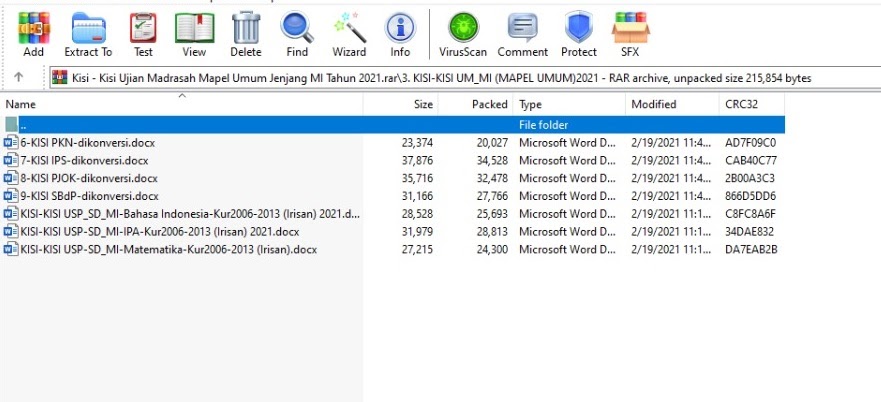
Task: Click Word icon of Matematika file
Action: tap(11, 249)
